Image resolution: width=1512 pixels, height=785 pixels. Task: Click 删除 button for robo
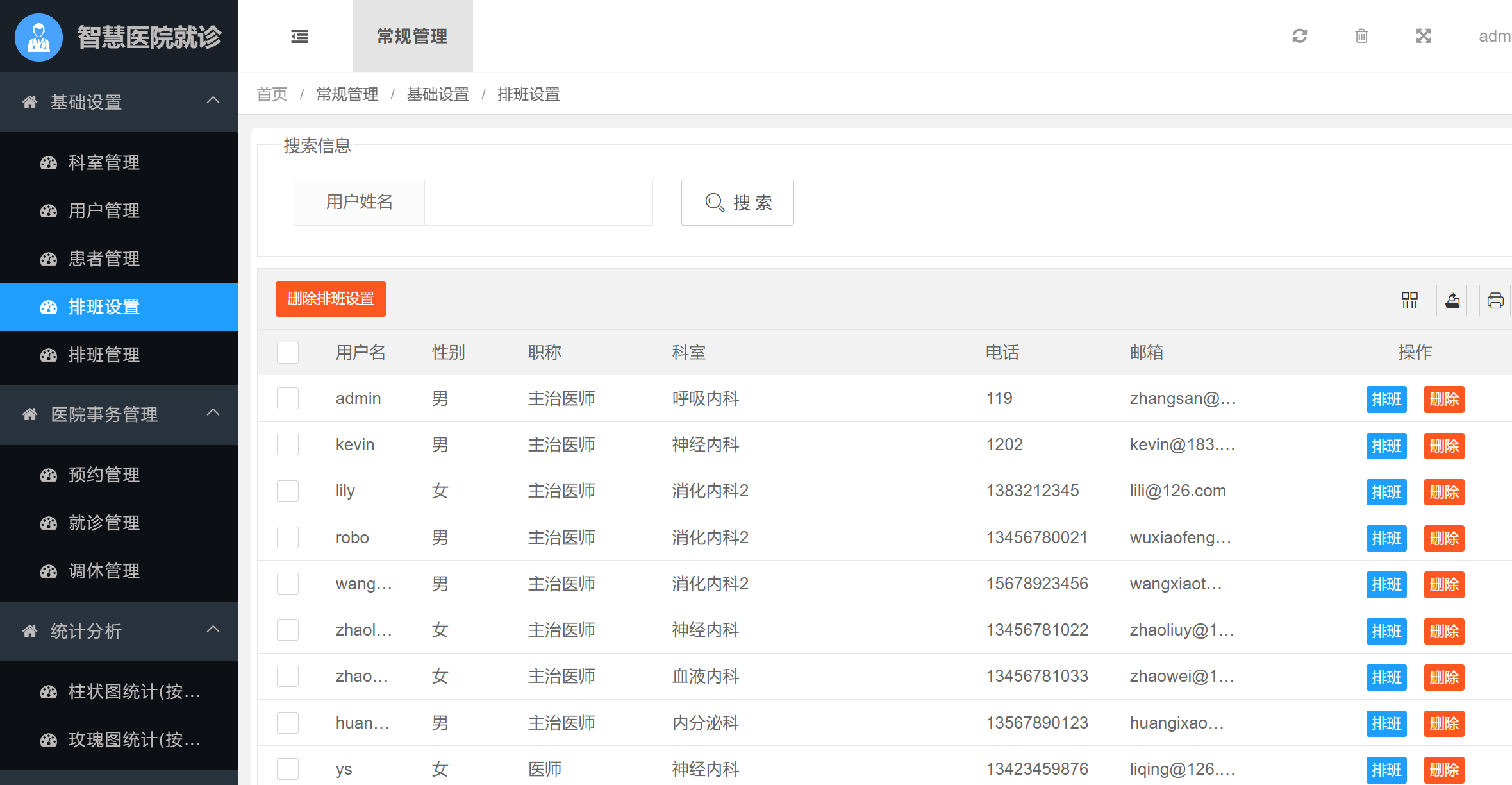coord(1444,538)
